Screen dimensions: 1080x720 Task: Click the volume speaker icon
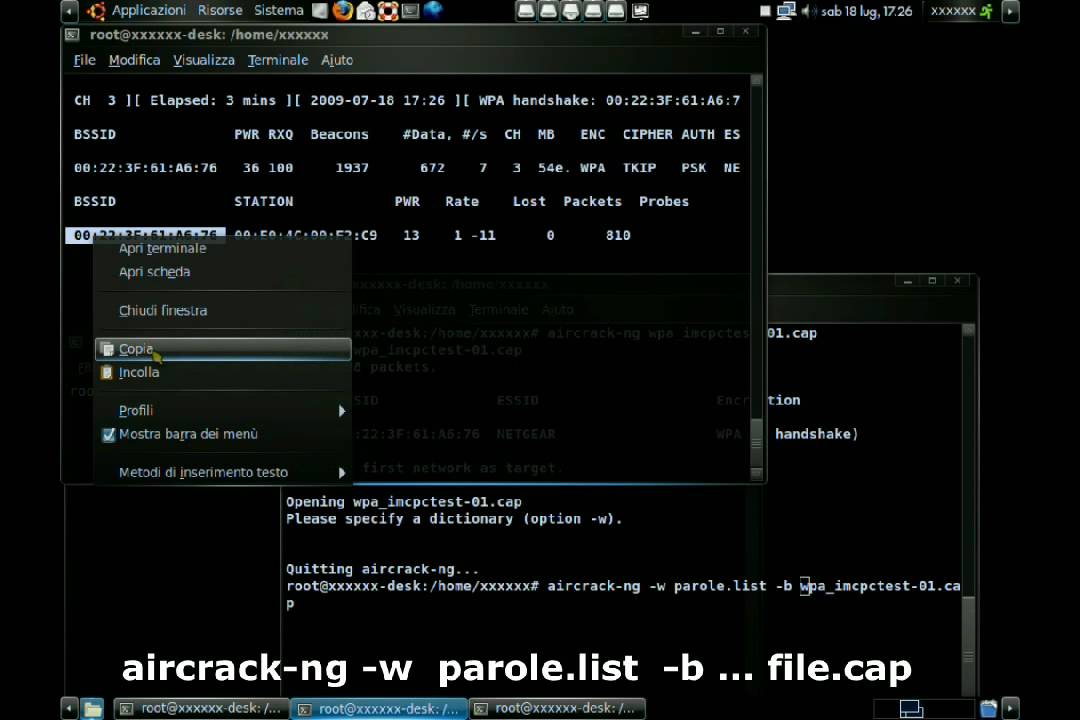pyautogui.click(x=807, y=11)
